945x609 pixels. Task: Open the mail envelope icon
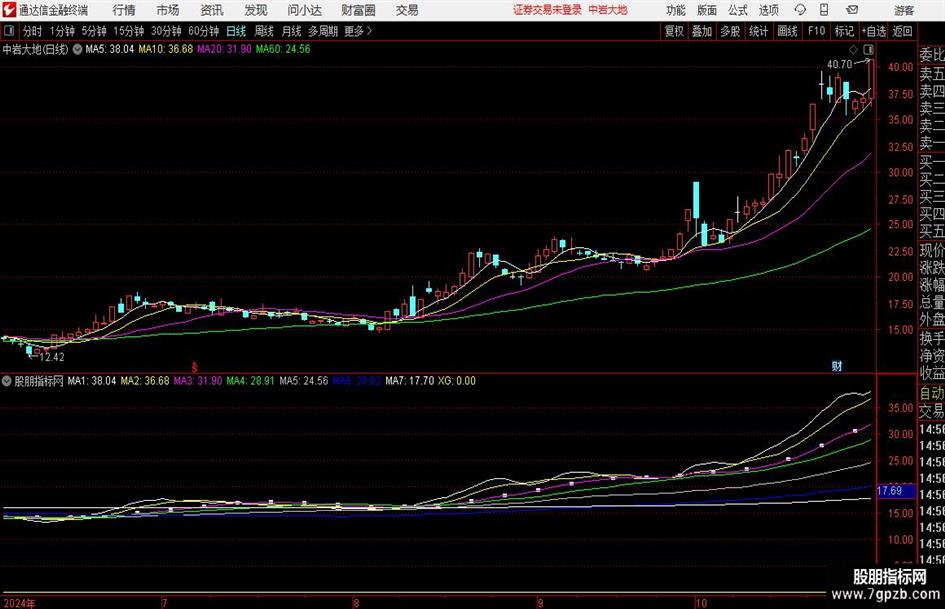point(852,10)
